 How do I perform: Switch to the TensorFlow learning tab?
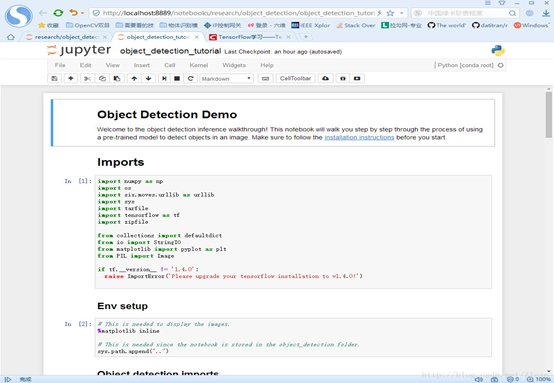coord(249,37)
